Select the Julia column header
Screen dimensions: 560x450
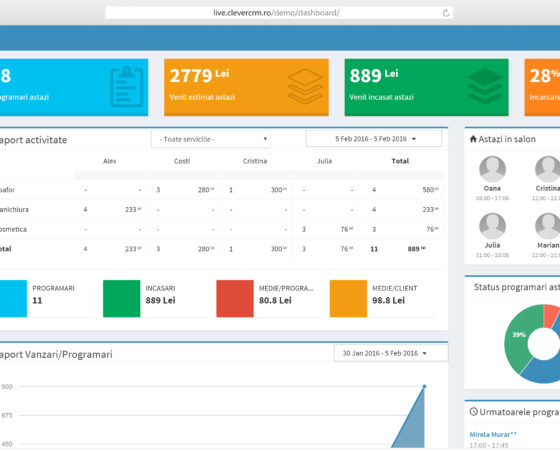(324, 161)
